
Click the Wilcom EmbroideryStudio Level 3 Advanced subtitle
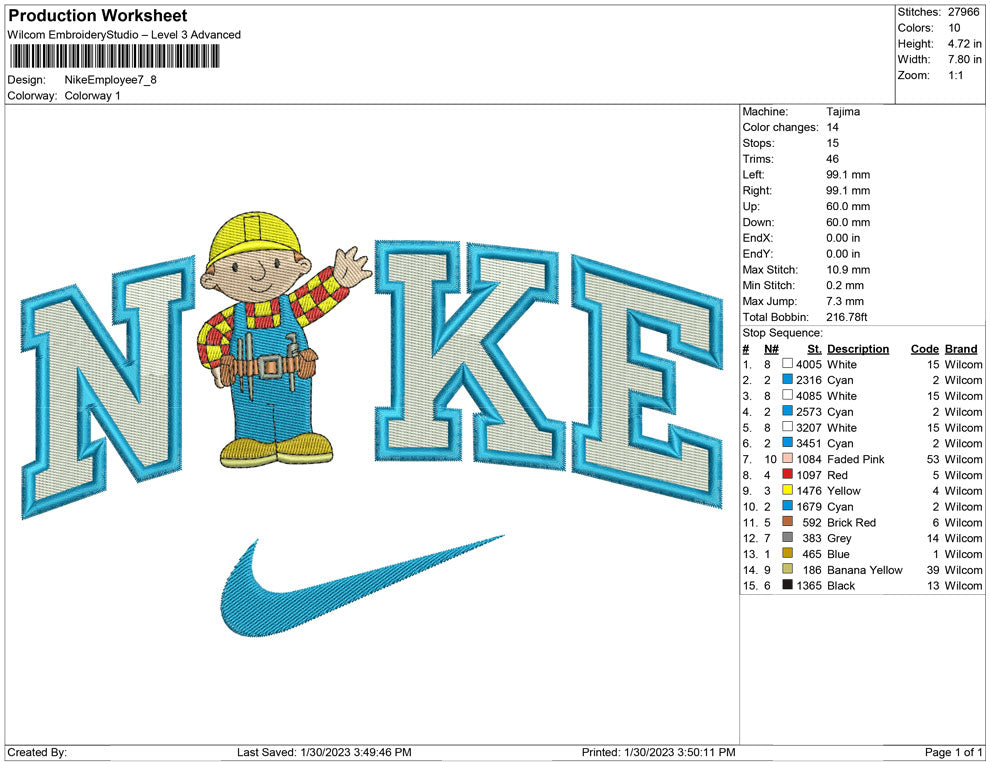coord(124,35)
